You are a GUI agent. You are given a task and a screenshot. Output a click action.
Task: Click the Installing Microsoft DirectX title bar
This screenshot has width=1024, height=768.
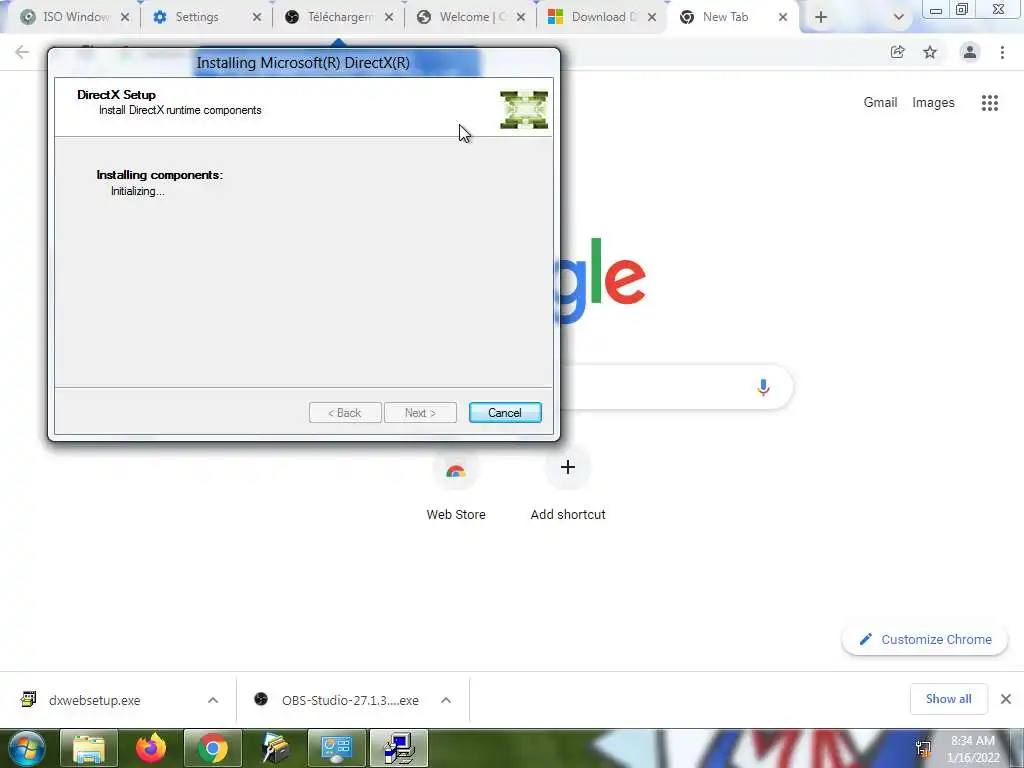pos(304,63)
